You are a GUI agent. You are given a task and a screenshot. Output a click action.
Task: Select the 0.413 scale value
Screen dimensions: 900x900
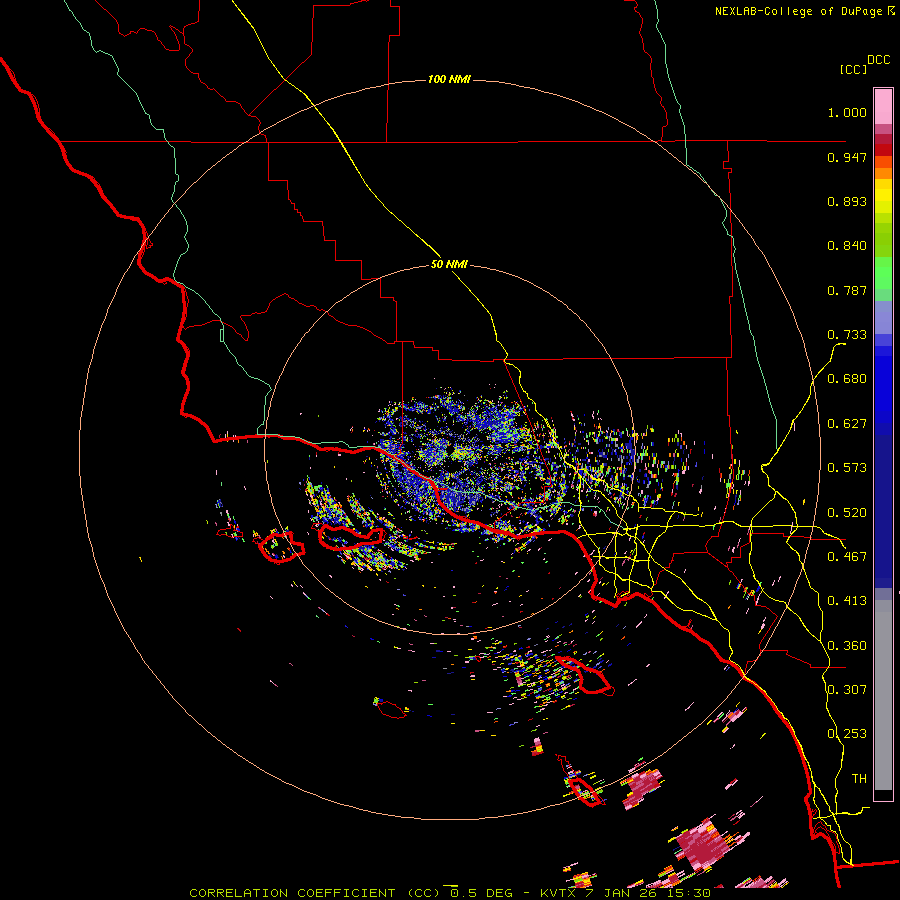click(847, 601)
